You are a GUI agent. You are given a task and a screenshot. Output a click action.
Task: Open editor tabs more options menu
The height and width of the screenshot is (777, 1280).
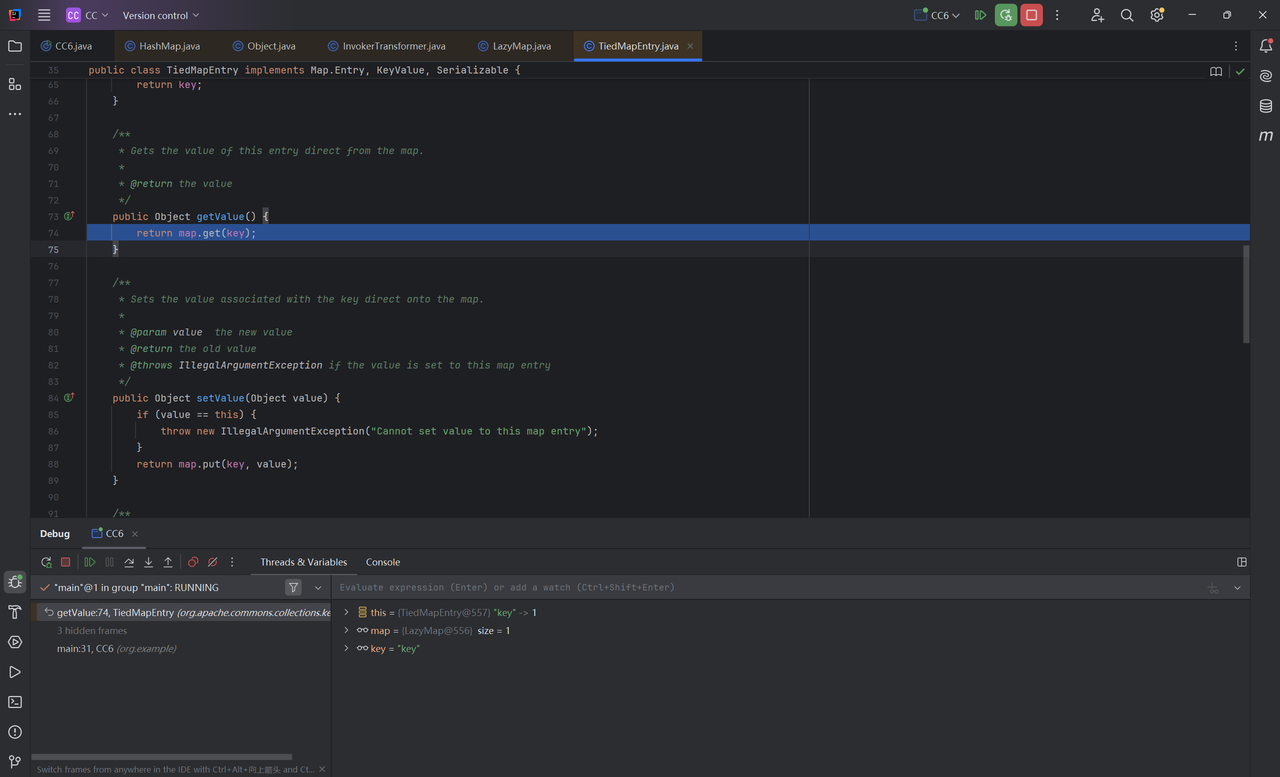coord(1236,46)
